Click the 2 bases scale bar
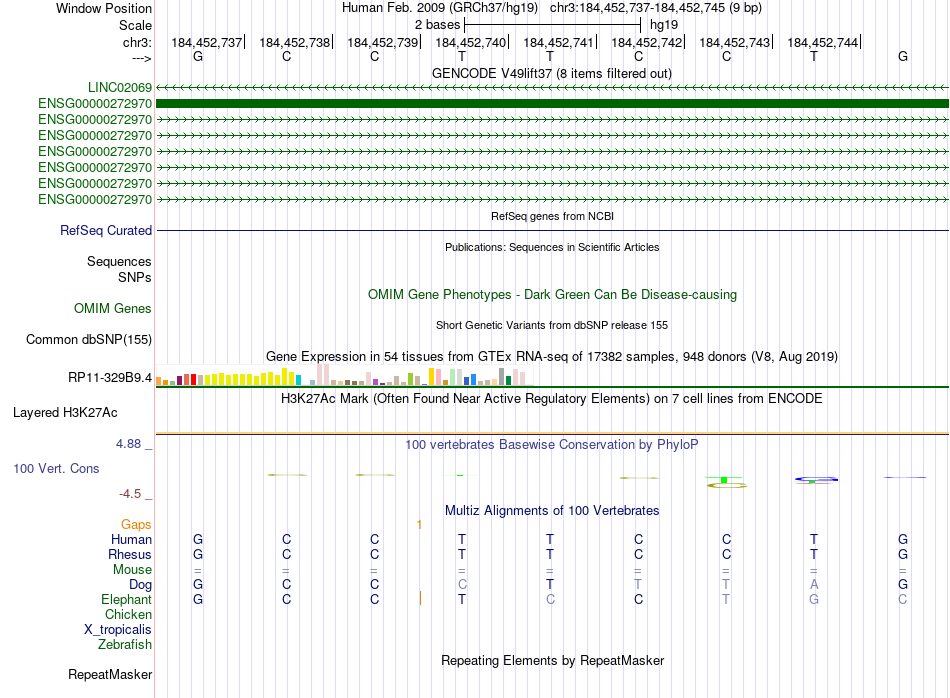 tap(552, 25)
